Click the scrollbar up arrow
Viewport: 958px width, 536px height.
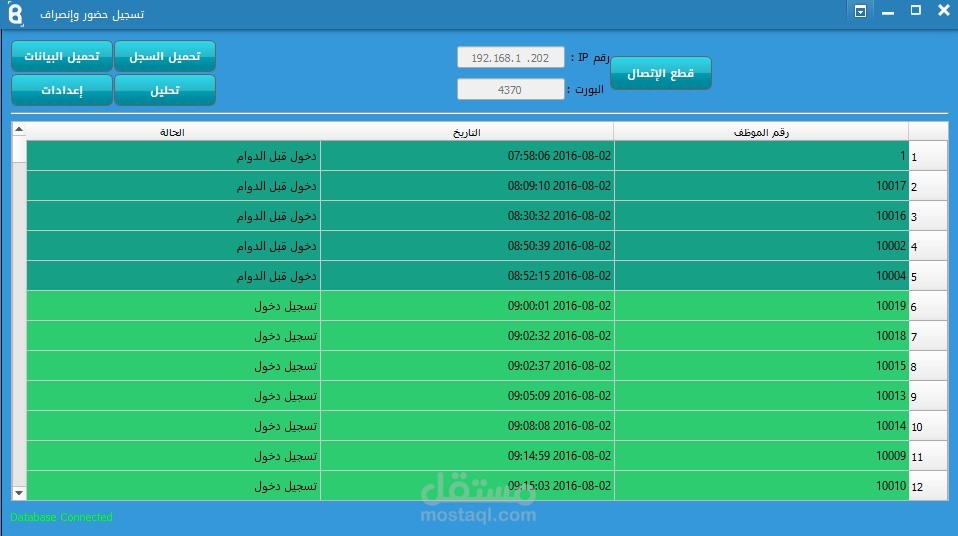pyautogui.click(x=19, y=129)
